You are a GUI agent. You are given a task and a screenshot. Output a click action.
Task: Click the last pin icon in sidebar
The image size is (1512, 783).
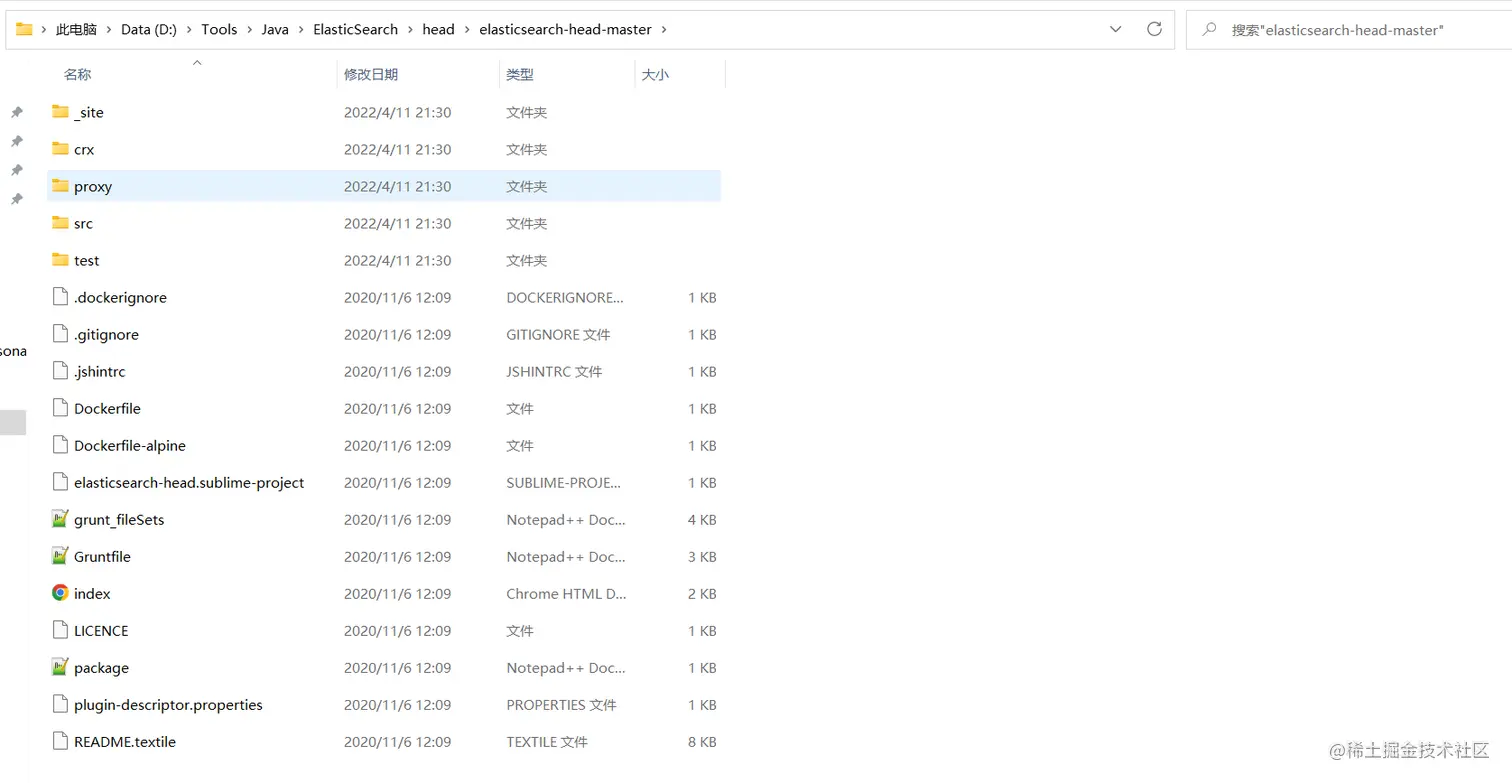point(16,199)
